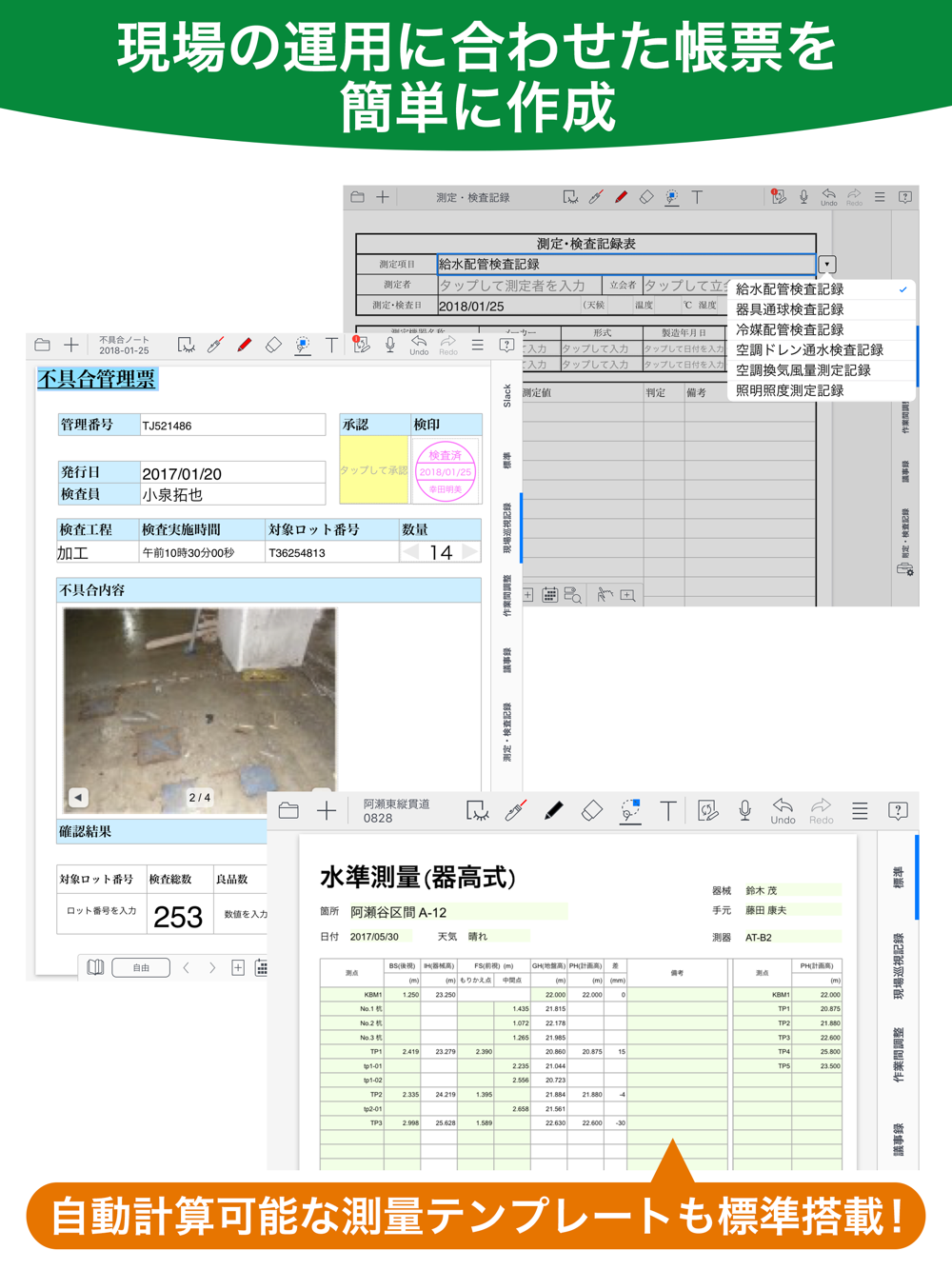Open the 測定項目 dropdown arrow
The image size is (952, 1270).
pyautogui.click(x=826, y=265)
